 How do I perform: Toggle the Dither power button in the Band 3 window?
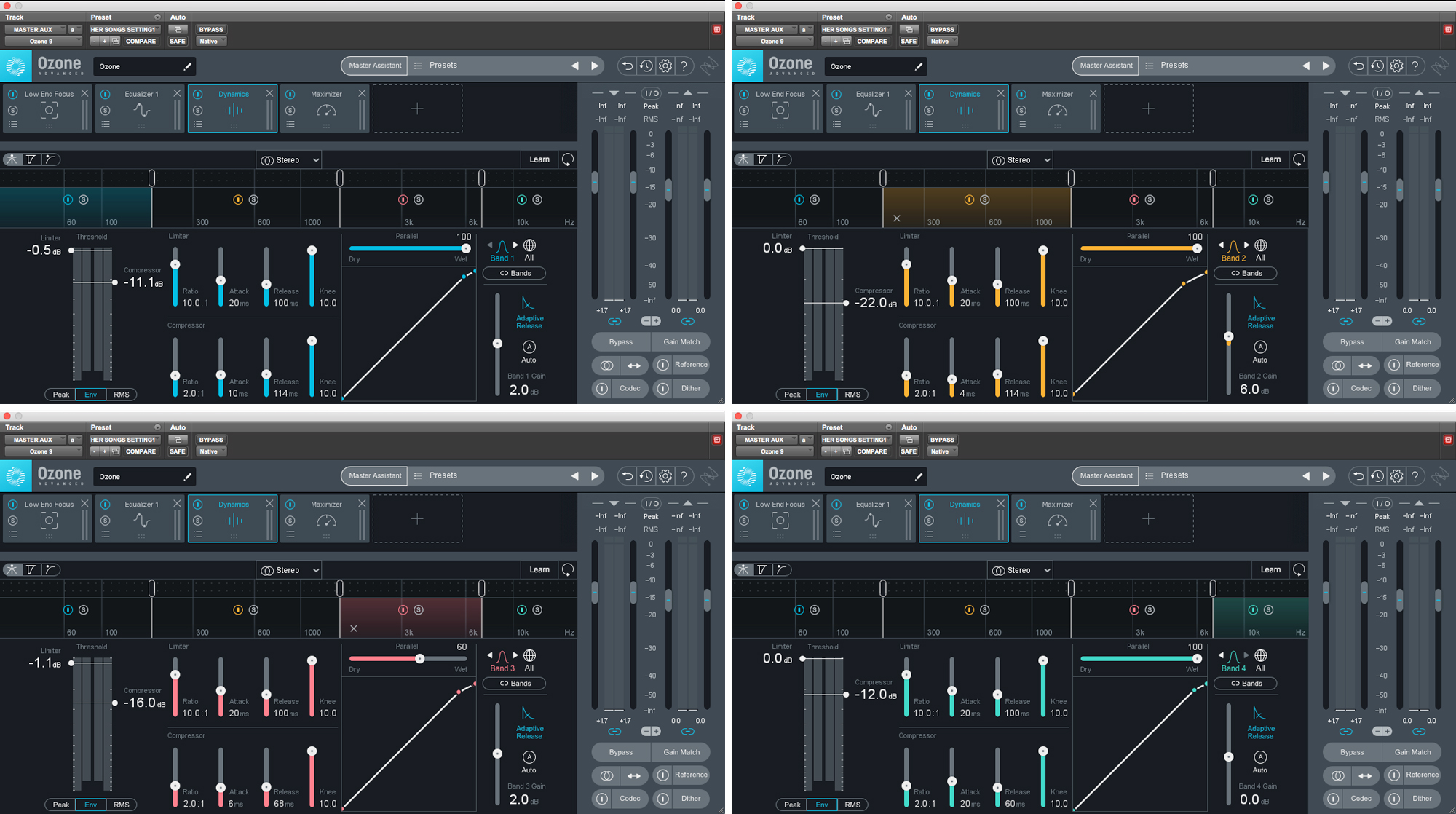(x=662, y=799)
